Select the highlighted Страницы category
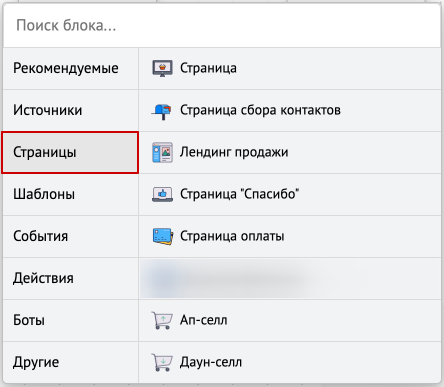 [70, 152]
